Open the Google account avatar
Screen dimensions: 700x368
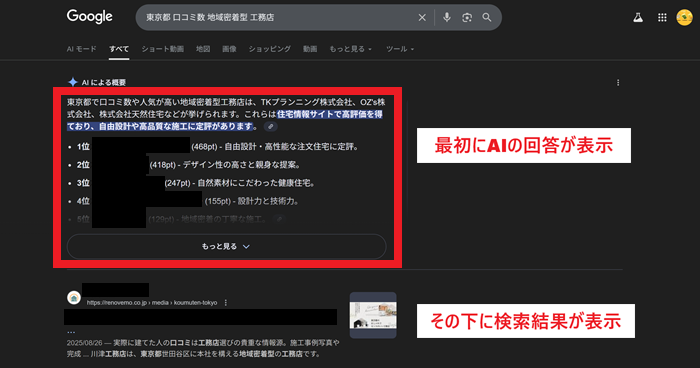coord(684,17)
